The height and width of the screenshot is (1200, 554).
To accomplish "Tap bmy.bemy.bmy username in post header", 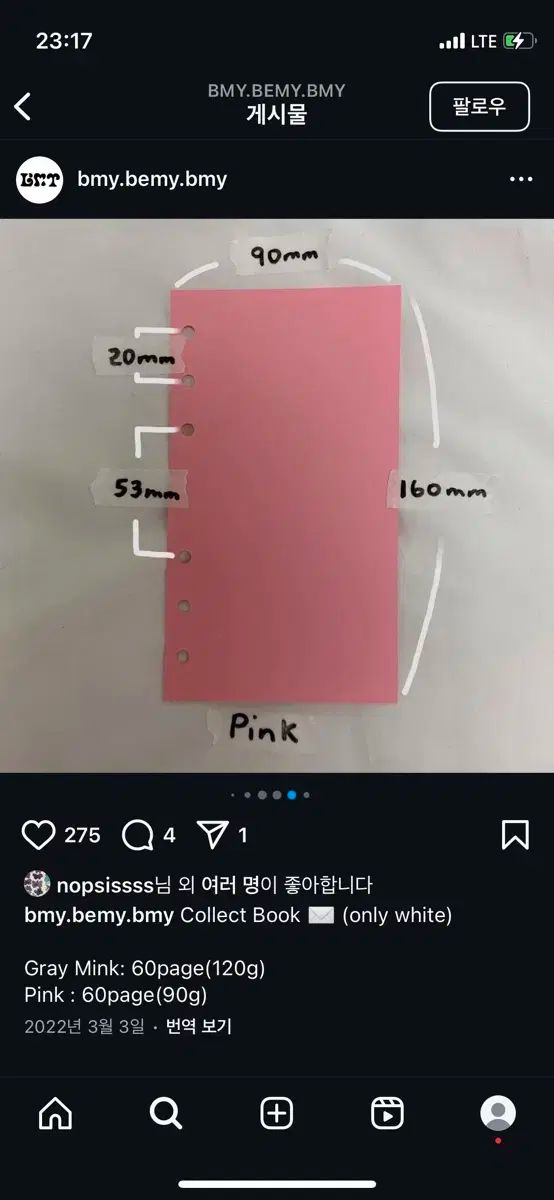I will 152,180.
